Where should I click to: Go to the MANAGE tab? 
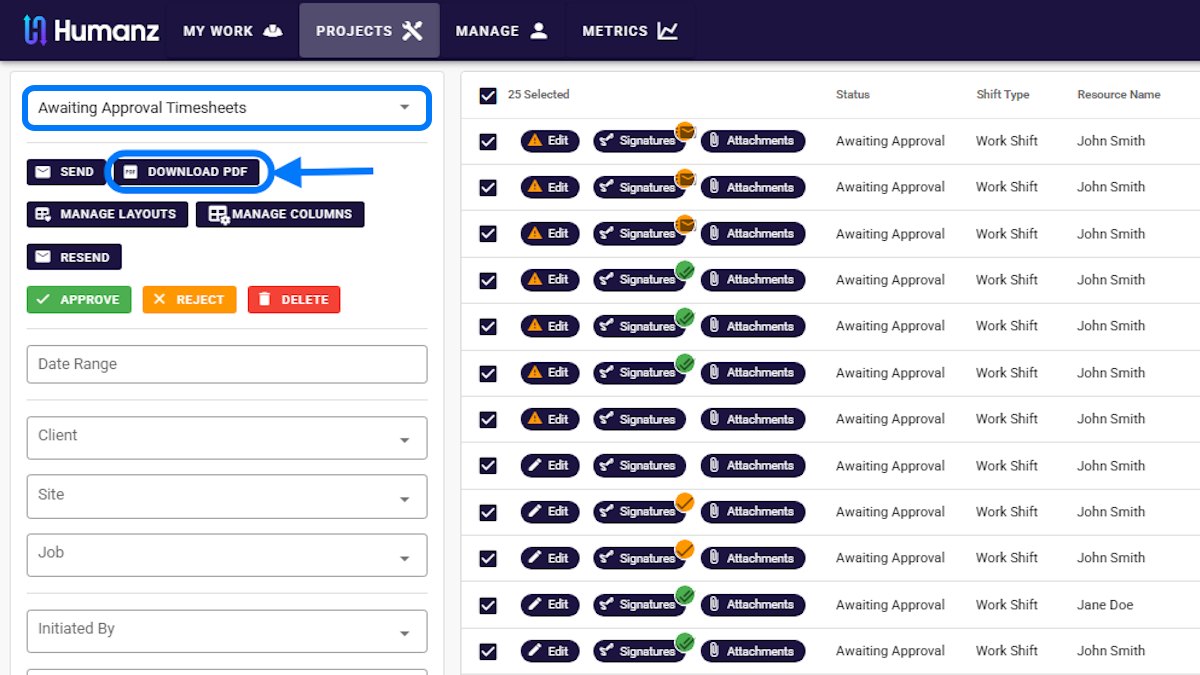click(502, 31)
